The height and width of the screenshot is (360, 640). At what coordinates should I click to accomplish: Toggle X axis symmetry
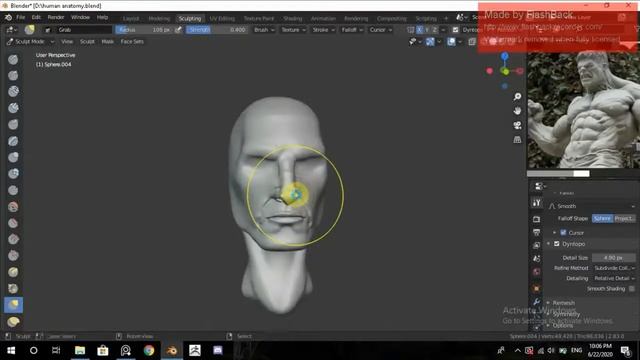pos(419,30)
